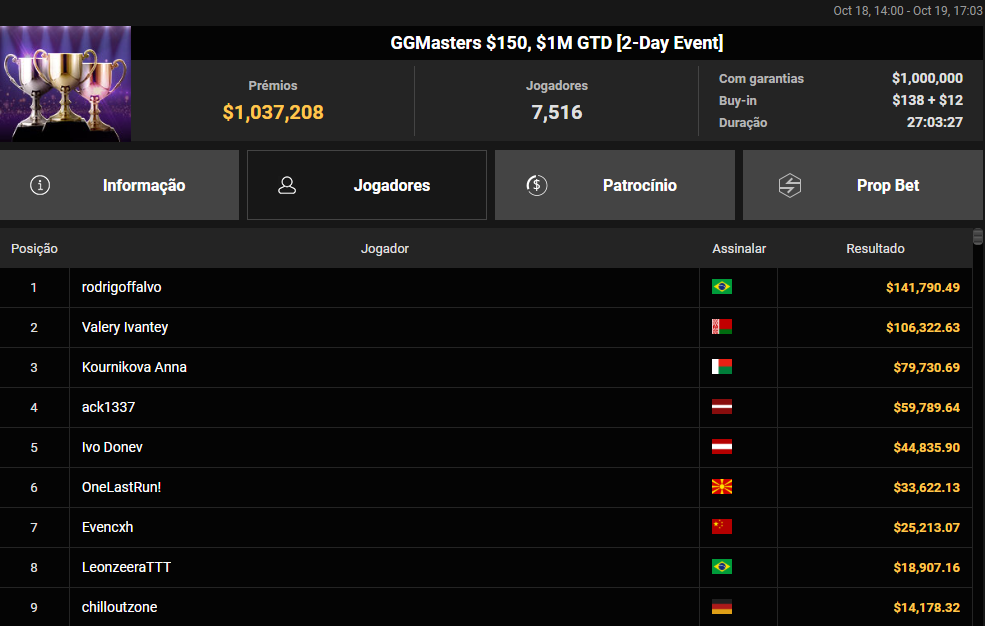Select player Ivo Donev

point(112,447)
